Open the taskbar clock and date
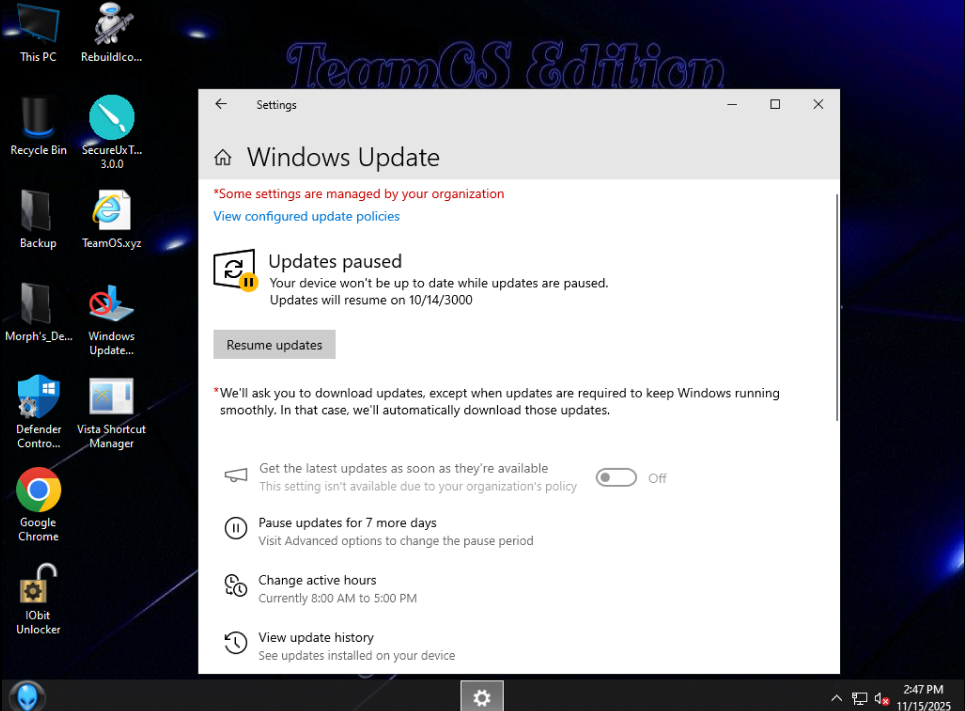 coord(923,697)
